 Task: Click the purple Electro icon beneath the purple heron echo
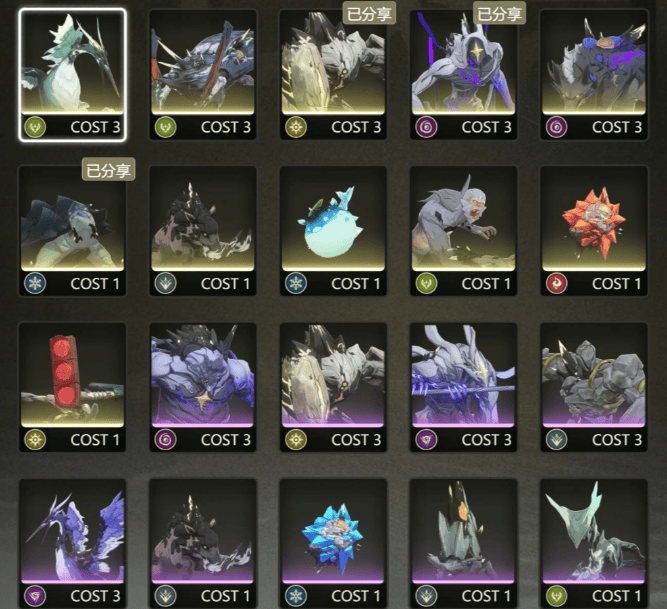[x=35, y=596]
